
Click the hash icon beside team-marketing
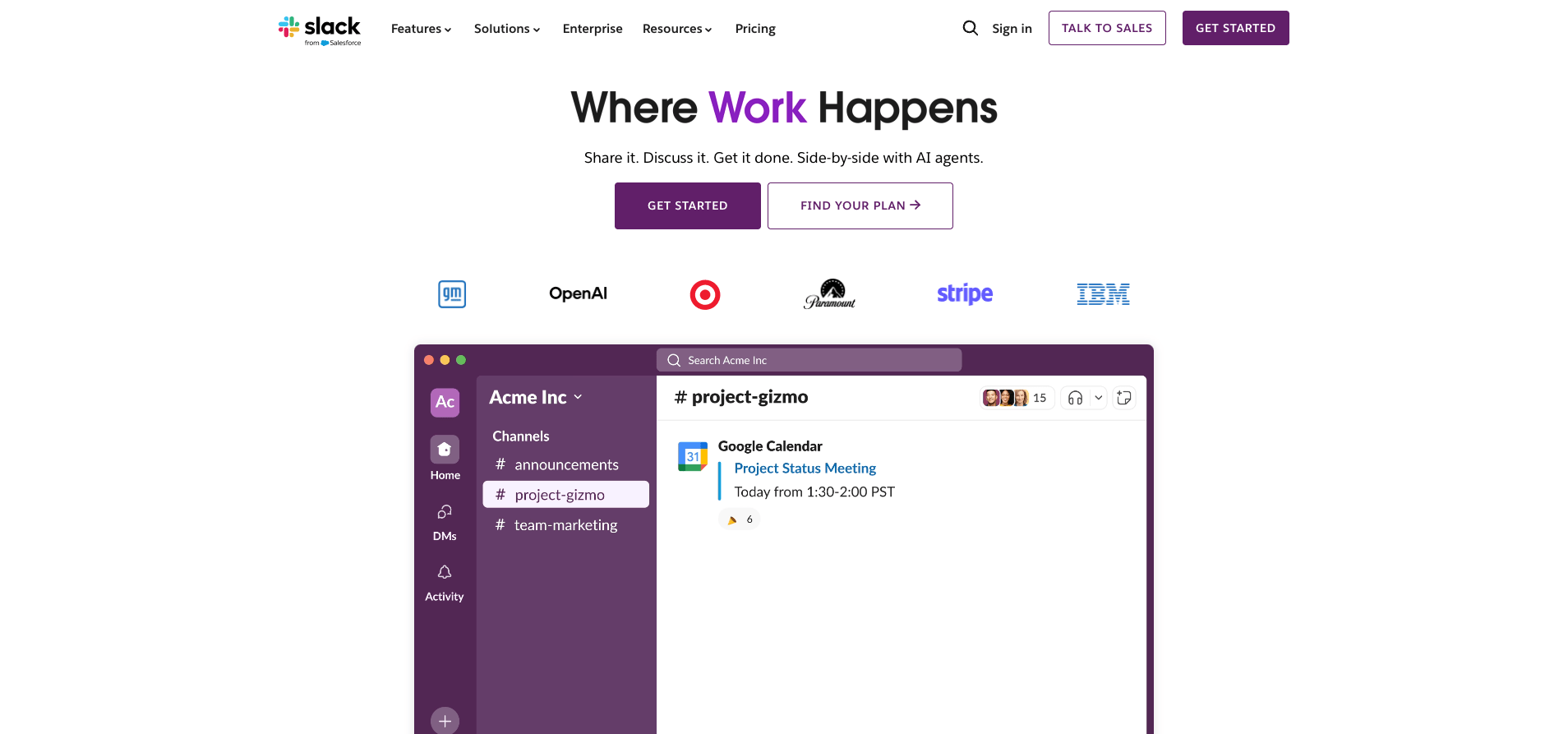(x=500, y=524)
